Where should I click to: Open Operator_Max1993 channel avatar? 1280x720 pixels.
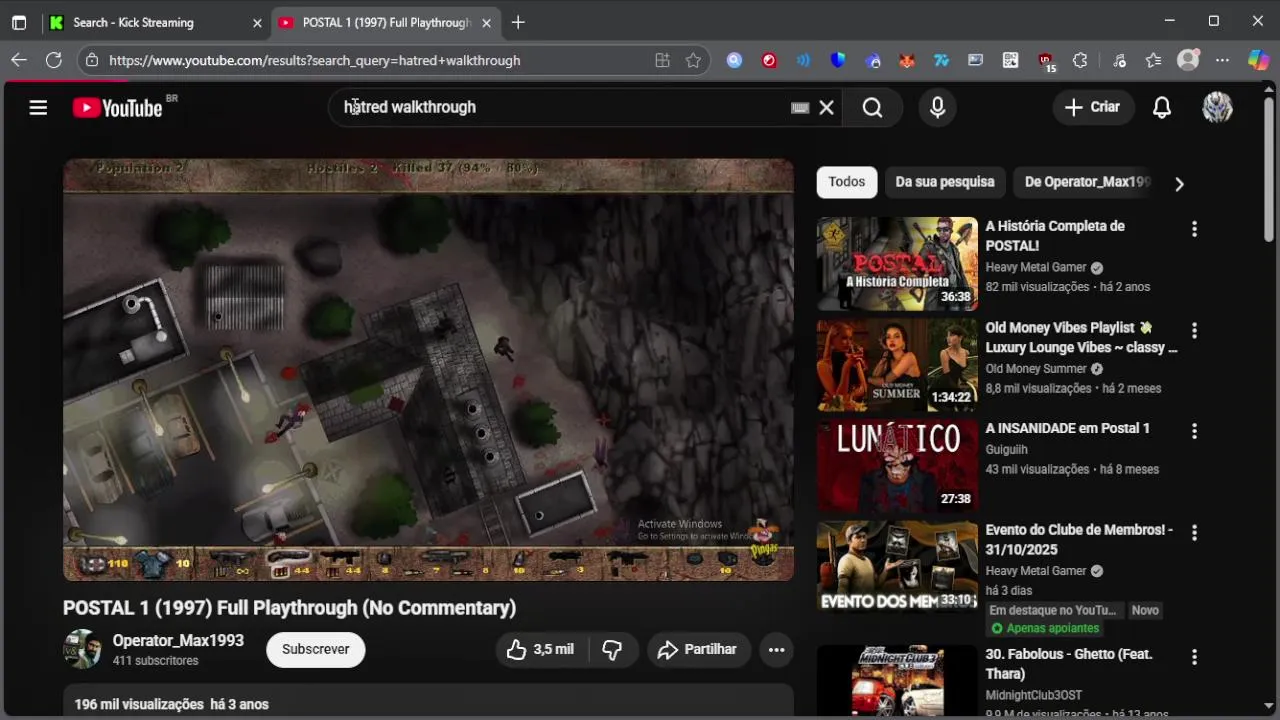pyautogui.click(x=82, y=649)
